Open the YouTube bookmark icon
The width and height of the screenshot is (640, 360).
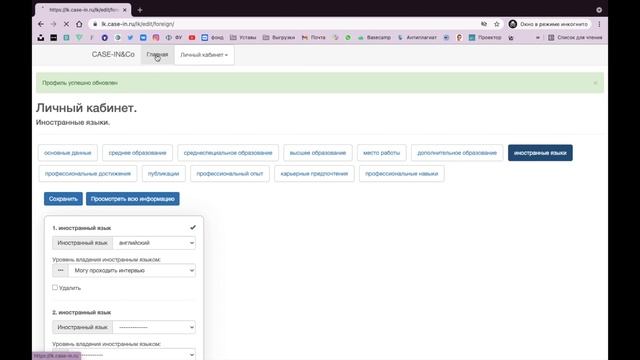192,38
